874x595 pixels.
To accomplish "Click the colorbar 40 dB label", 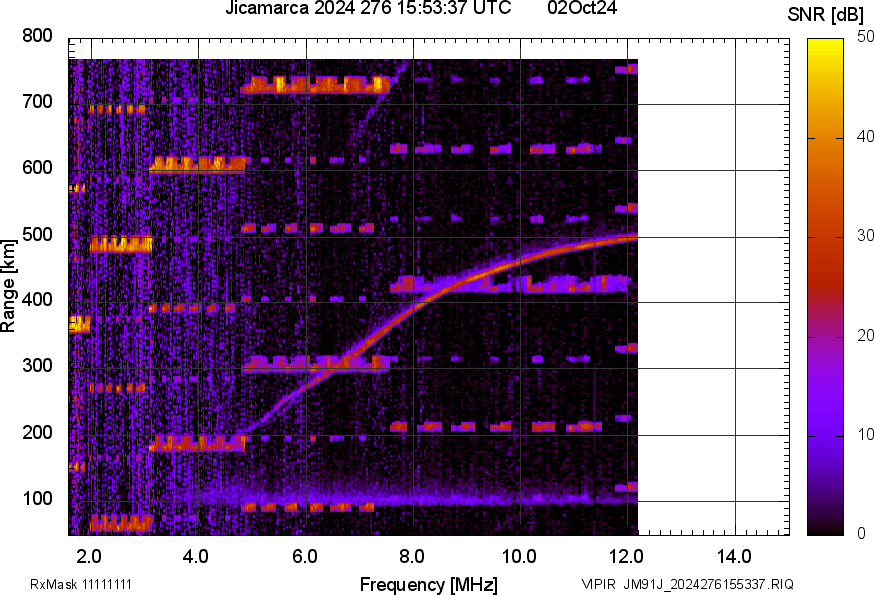I will (865, 136).
